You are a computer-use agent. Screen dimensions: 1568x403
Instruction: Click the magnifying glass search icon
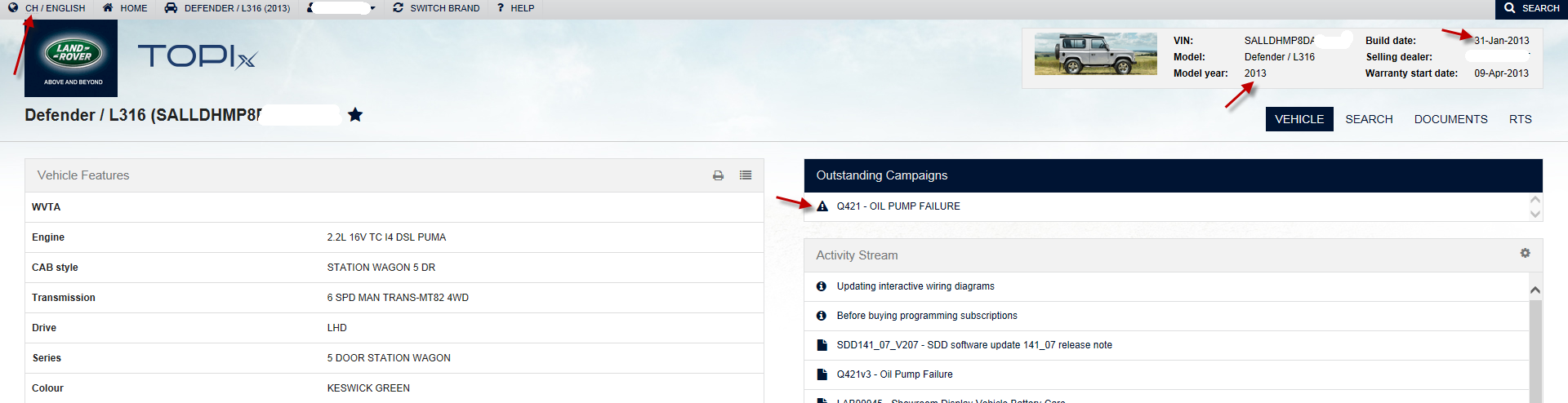[1510, 8]
